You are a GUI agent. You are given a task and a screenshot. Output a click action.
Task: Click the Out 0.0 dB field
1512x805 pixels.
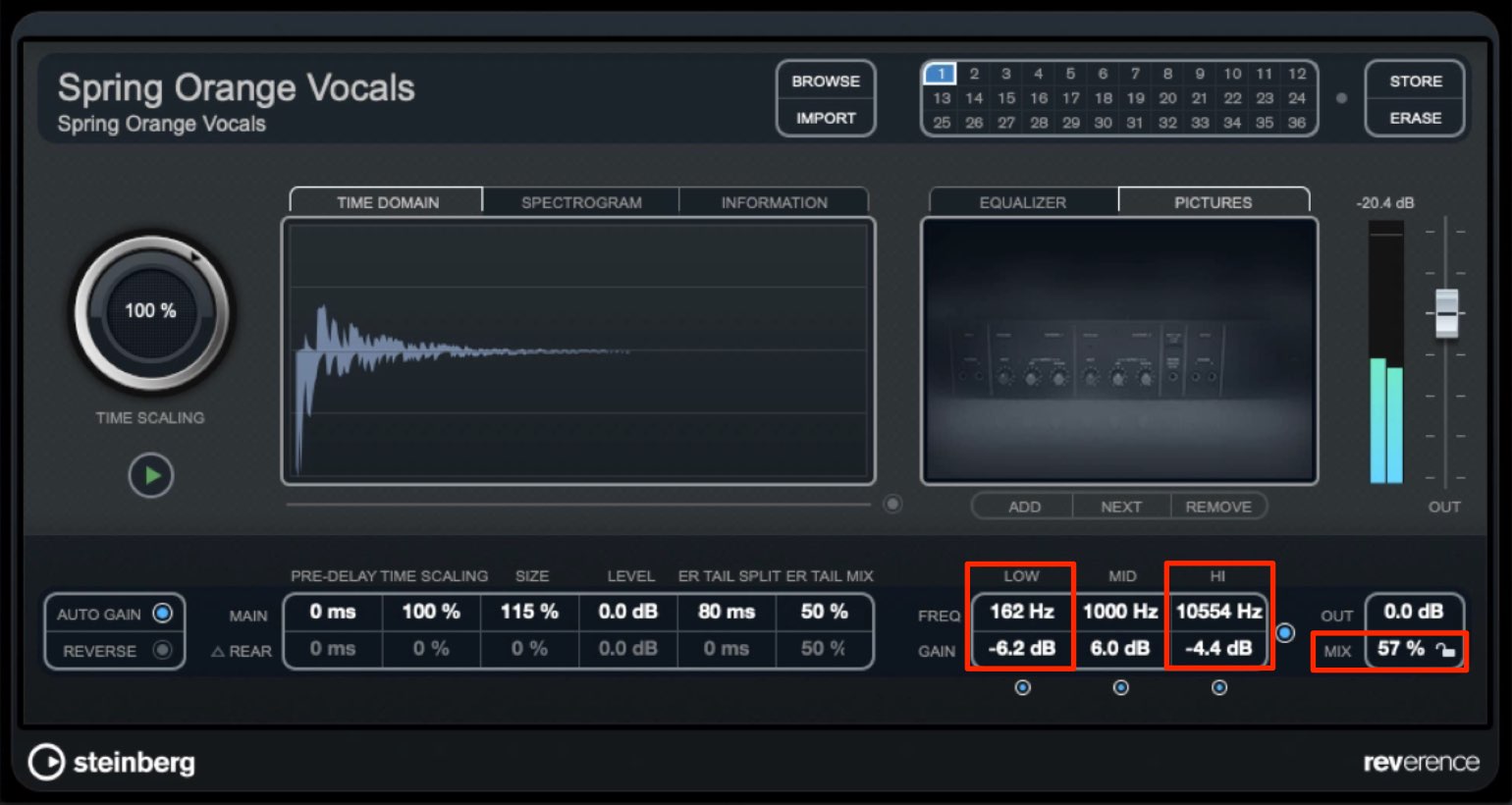pyautogui.click(x=1414, y=612)
